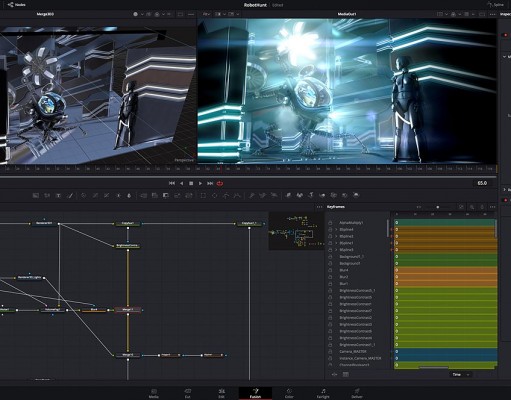Add a Color Curves node
This screenshot has height=400, width=511.
click(95, 195)
